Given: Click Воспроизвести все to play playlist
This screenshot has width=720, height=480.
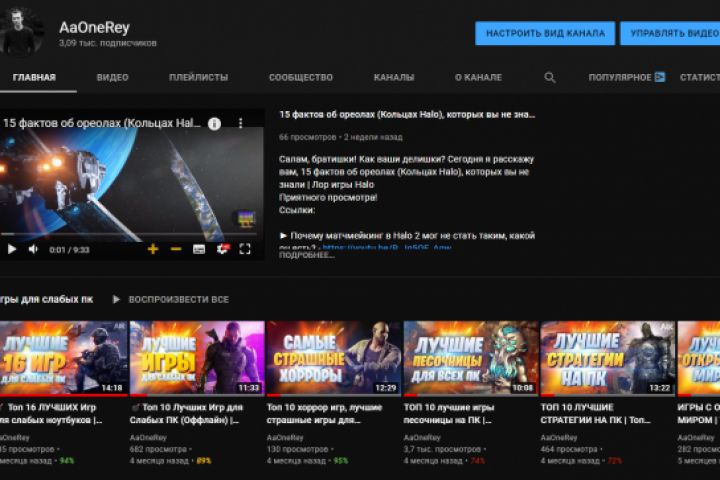Looking at the screenshot, I should (171, 299).
